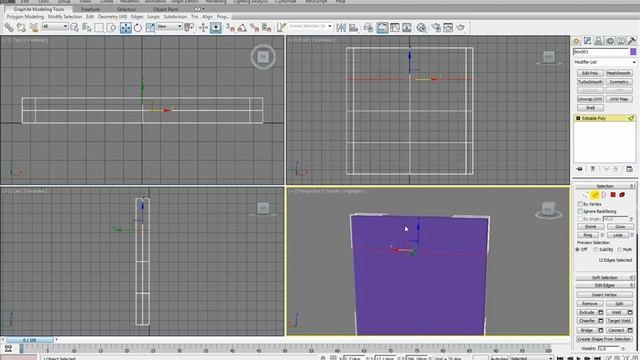
Task: Open the Modifier List dropdown
Action: (x=605, y=62)
